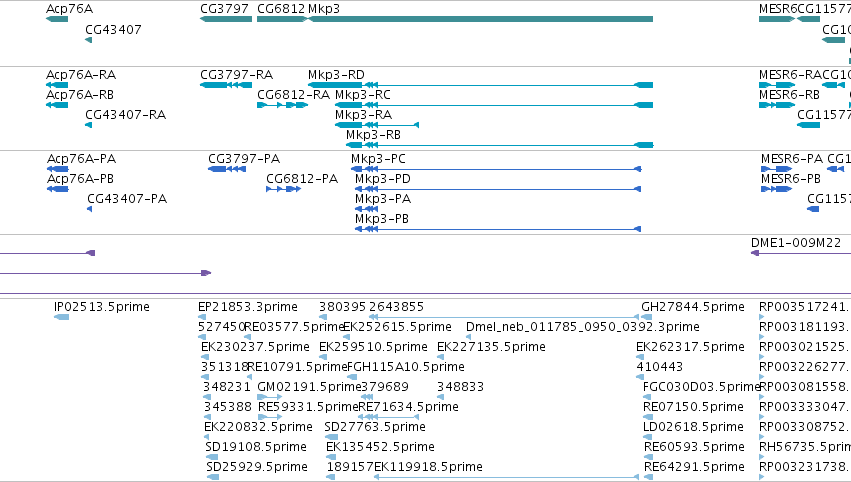The width and height of the screenshot is (851, 482).
Task: Select the RE10791.5prime EST label
Action: coord(297,367)
